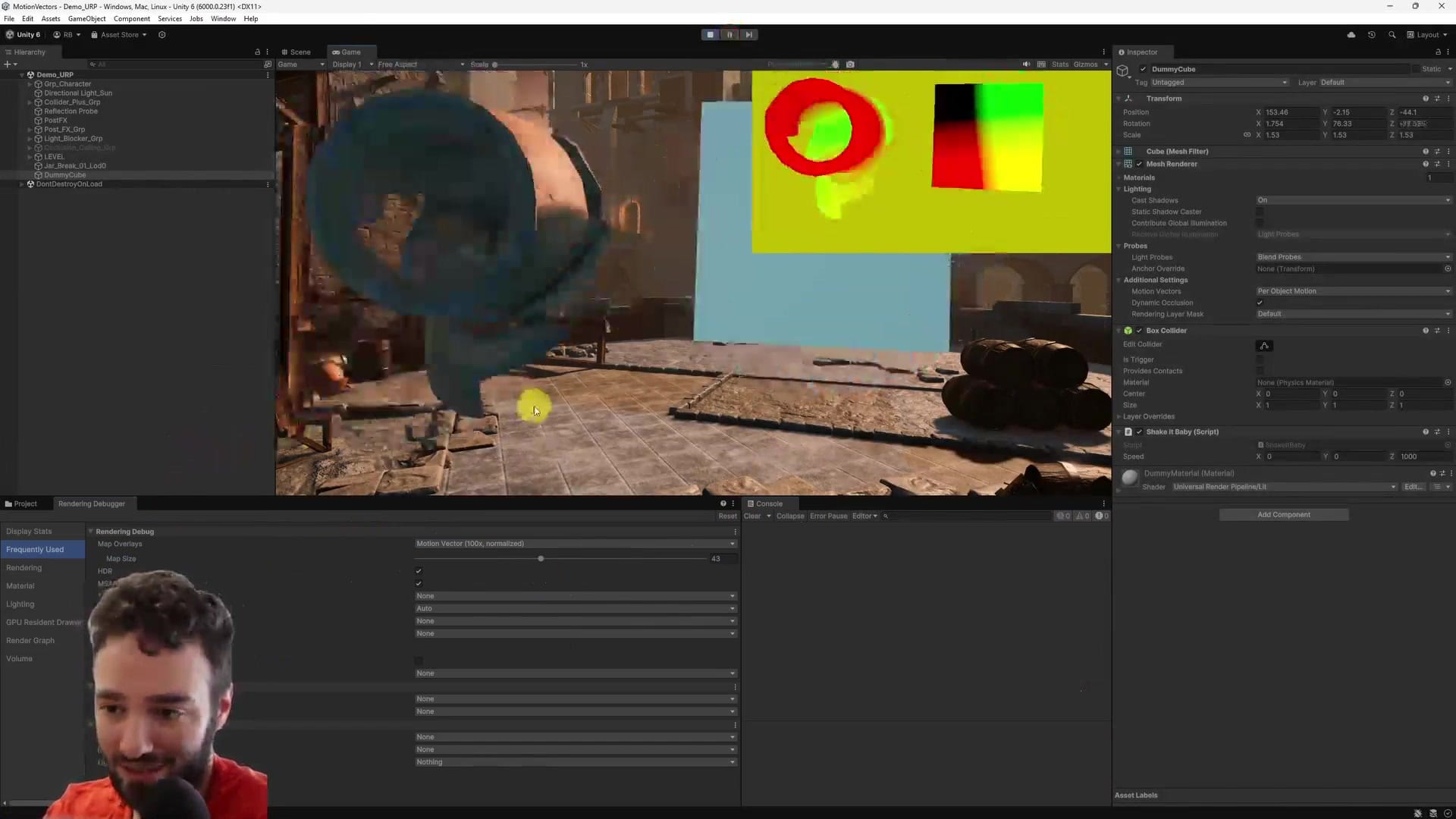Click the Unity search (magnifier) icon top right
This screenshot has width=1456, height=819.
click(x=1392, y=34)
